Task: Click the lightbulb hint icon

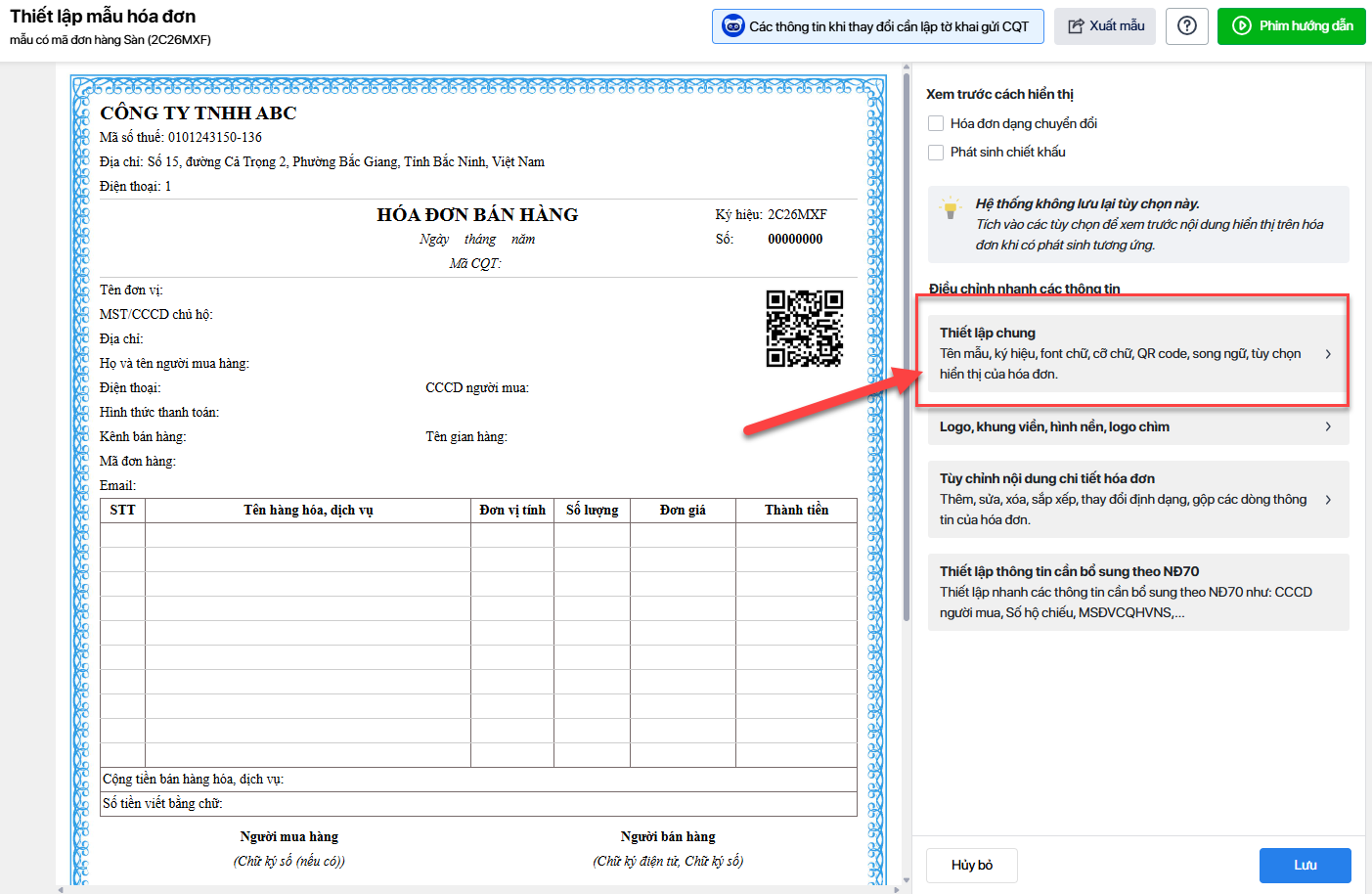Action: coord(950,208)
